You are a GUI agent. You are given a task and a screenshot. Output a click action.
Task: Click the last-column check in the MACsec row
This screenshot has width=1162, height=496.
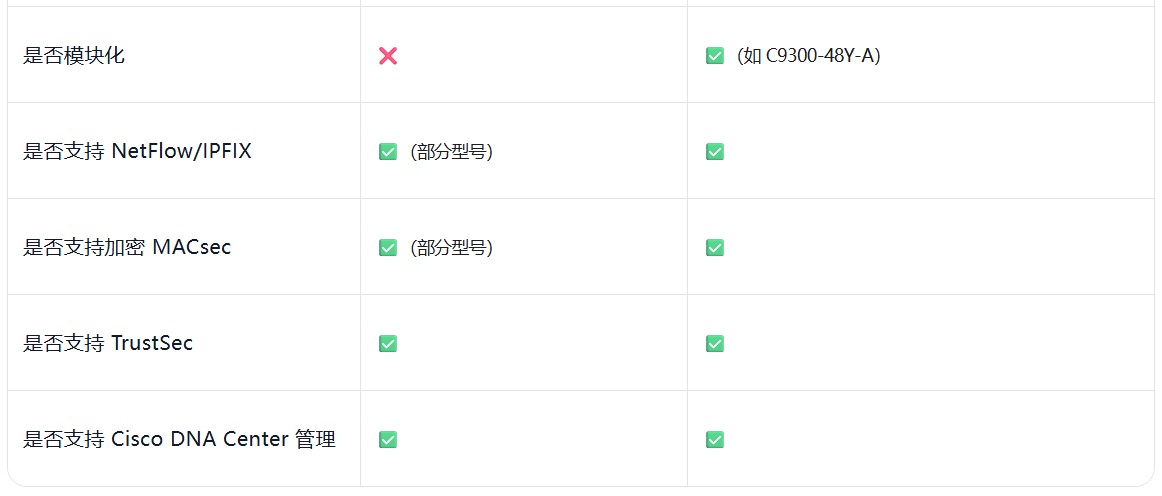pos(715,248)
